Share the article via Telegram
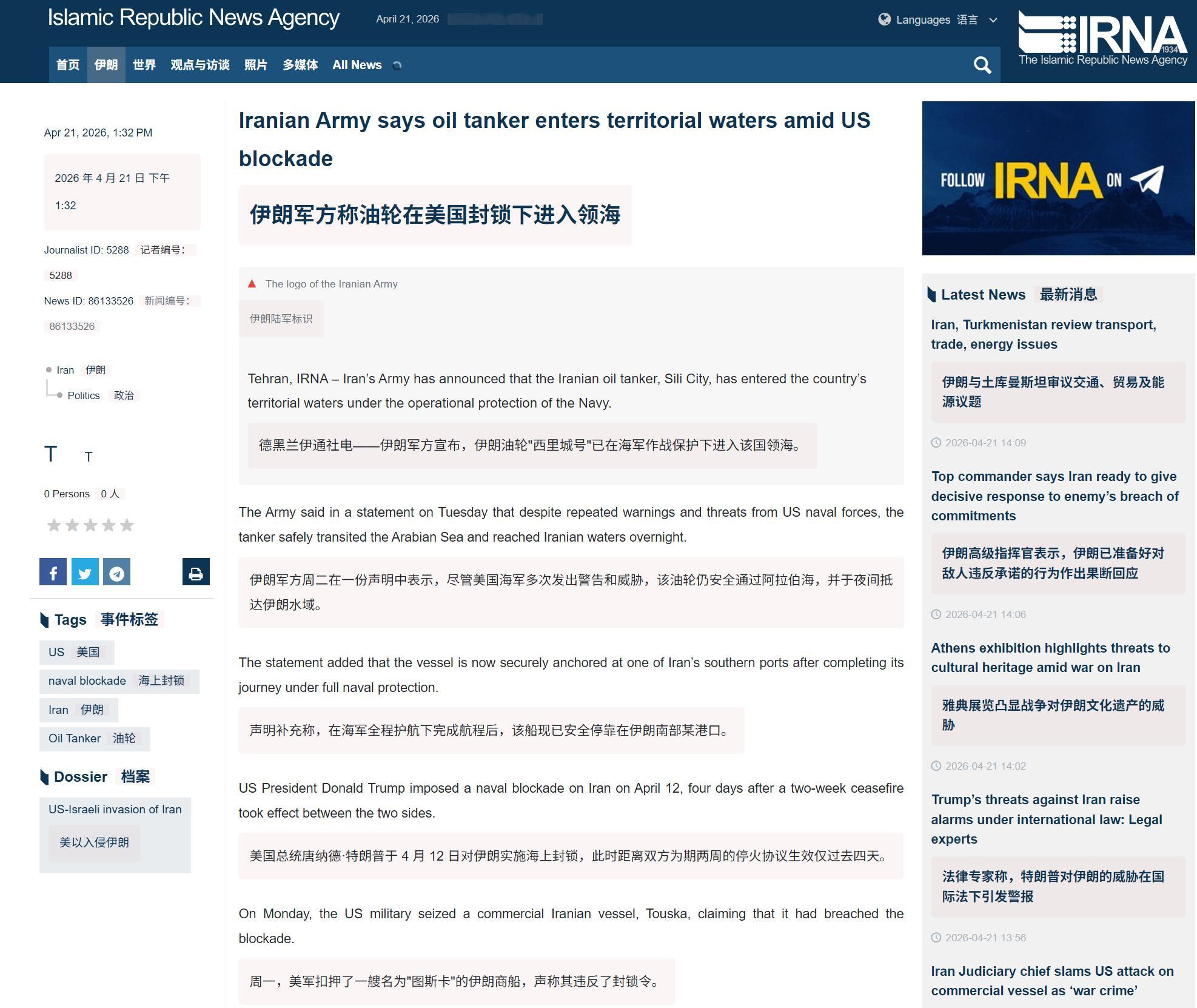 (x=116, y=571)
